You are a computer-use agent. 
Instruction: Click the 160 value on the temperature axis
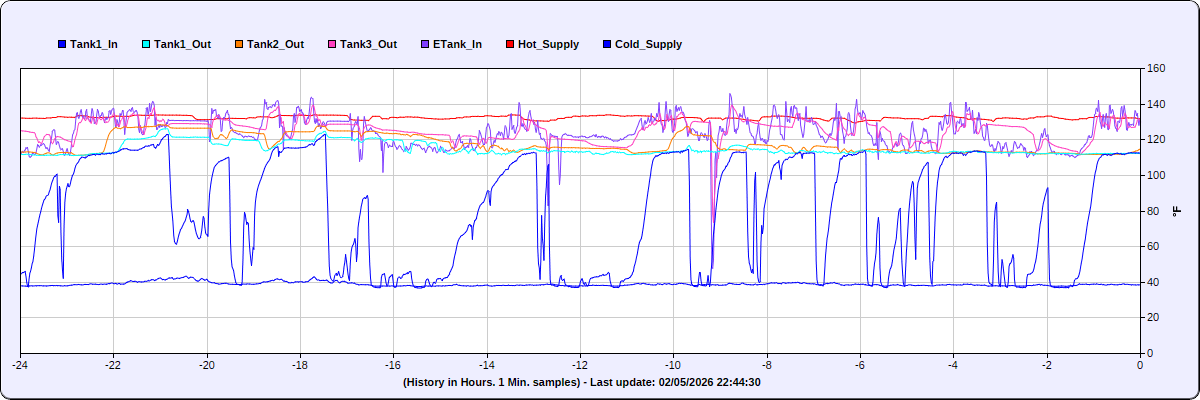click(1156, 69)
